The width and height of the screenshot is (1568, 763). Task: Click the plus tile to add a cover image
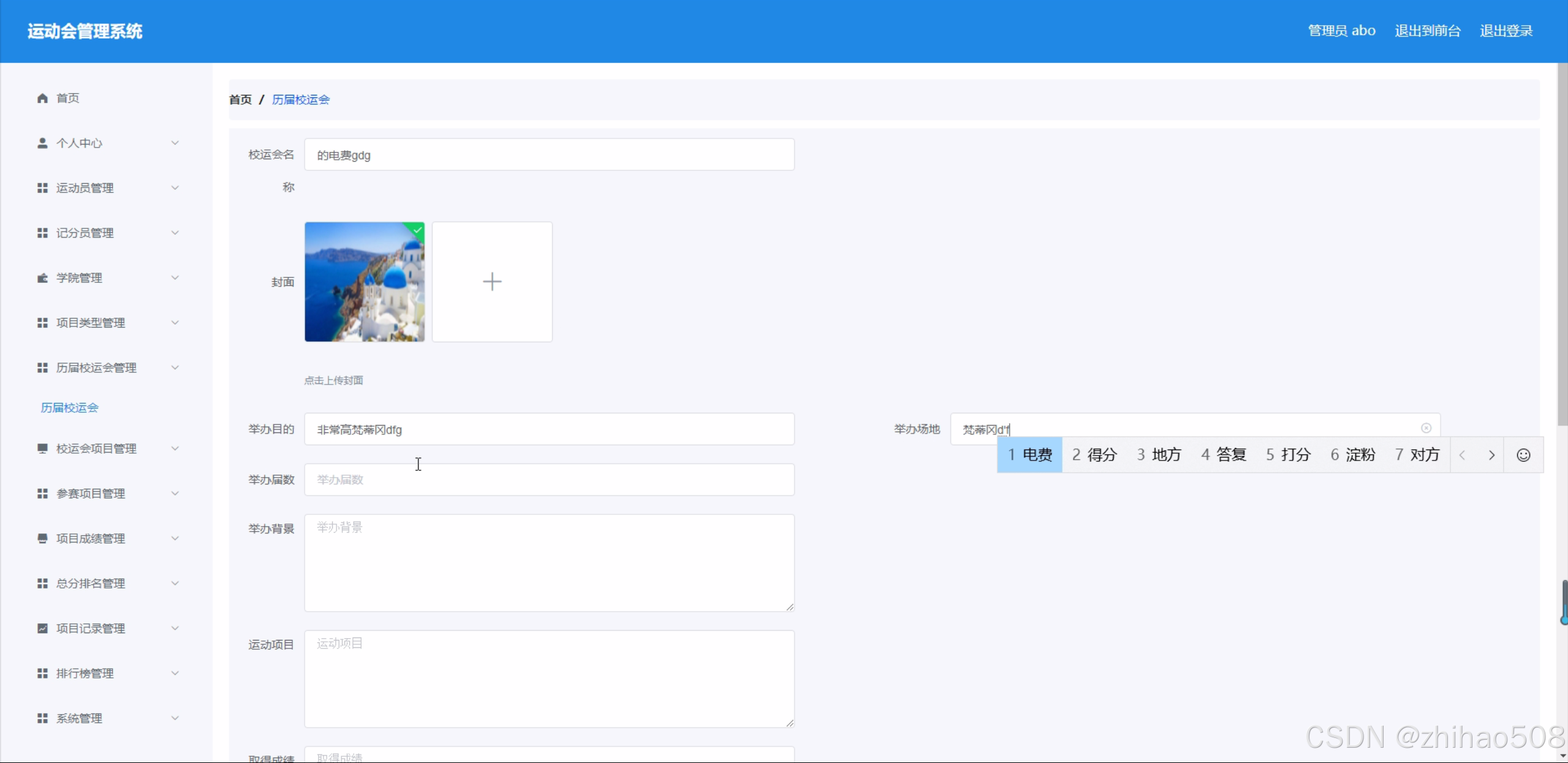(491, 282)
